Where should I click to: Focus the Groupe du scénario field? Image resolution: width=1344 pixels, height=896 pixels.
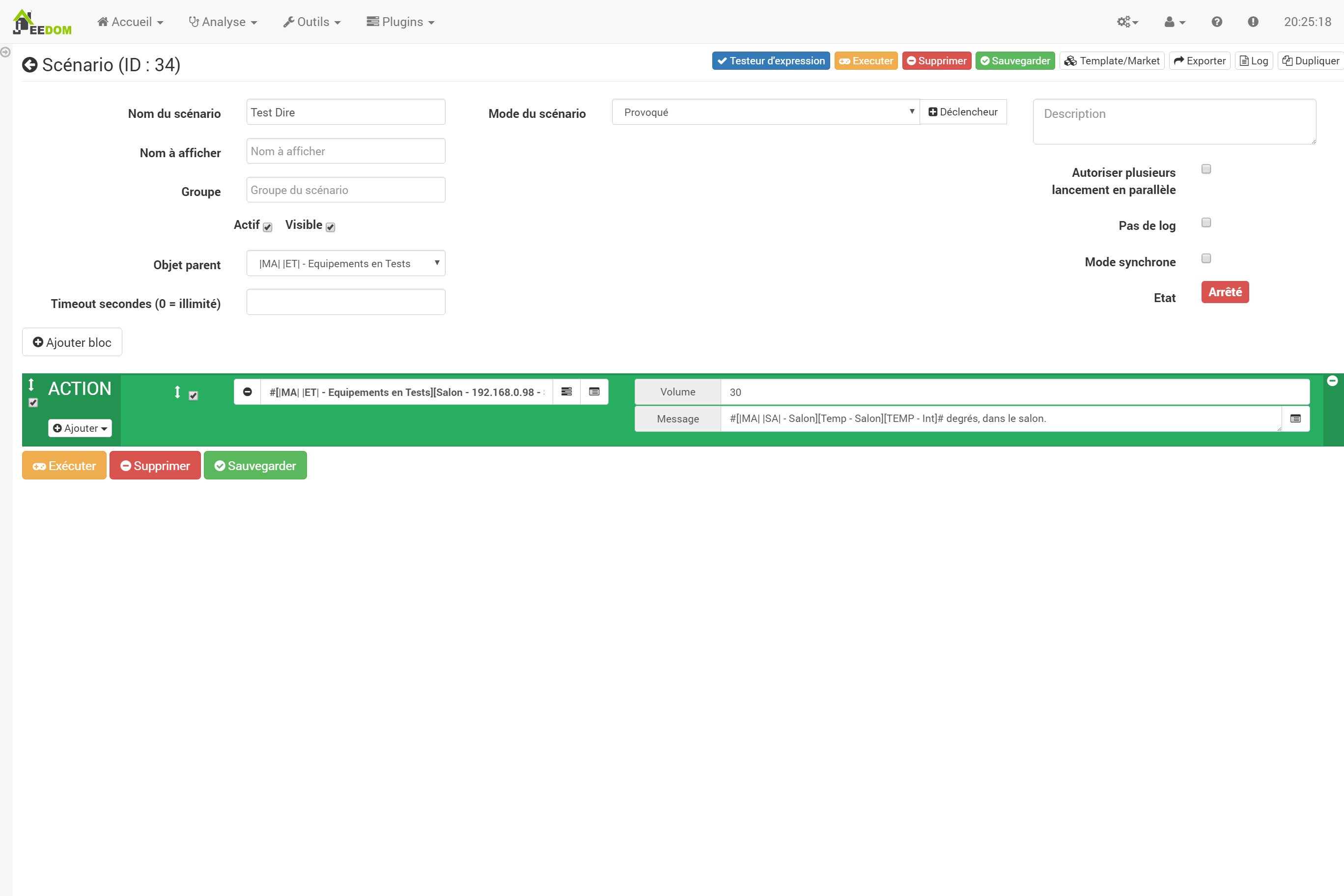point(346,190)
